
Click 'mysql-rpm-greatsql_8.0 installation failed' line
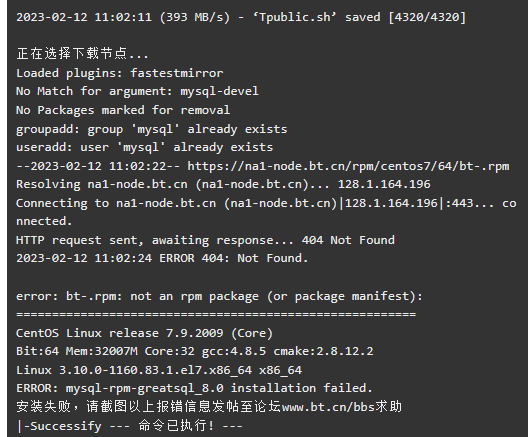pos(194,388)
